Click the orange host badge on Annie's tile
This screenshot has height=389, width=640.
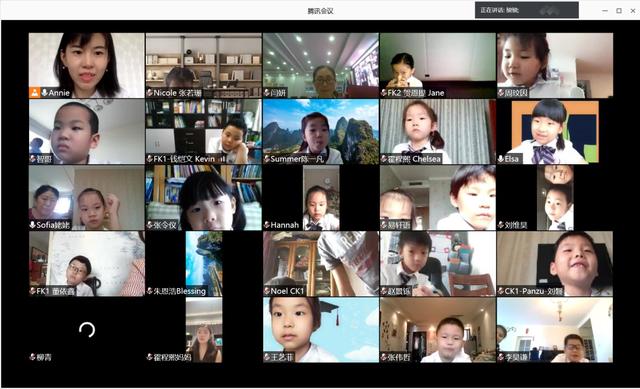(35, 93)
